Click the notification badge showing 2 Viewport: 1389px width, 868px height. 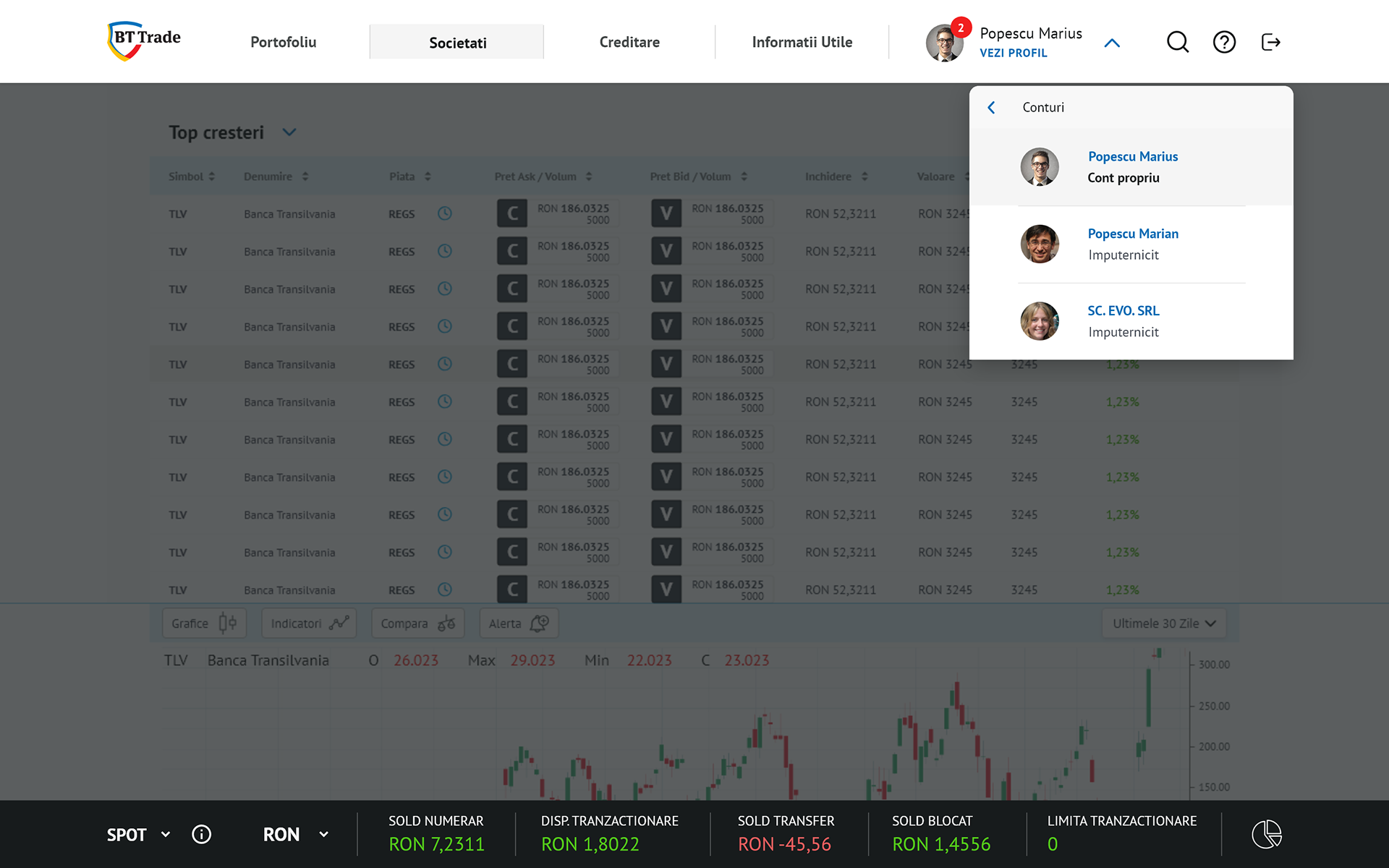[x=960, y=27]
